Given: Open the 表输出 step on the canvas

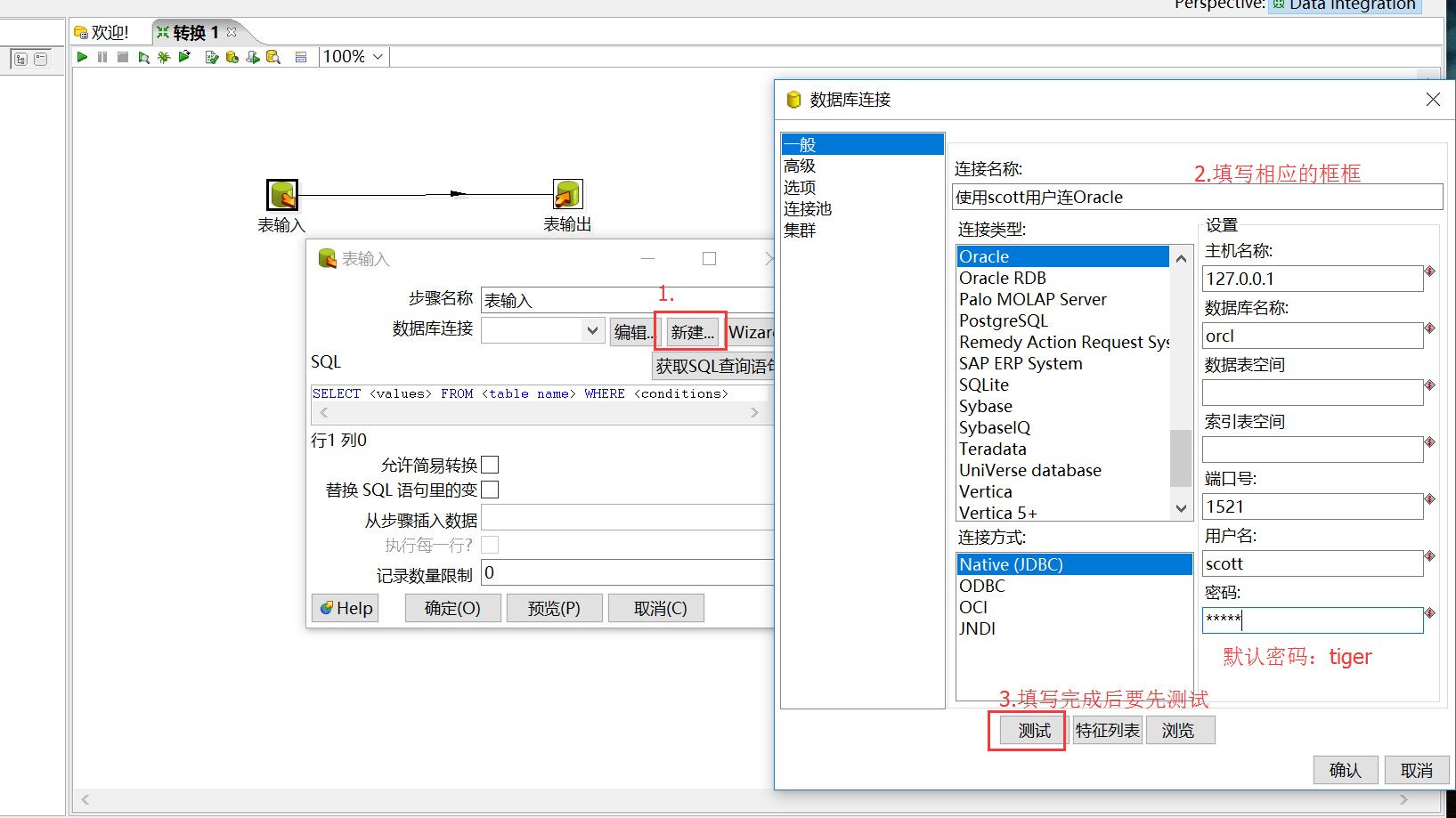Looking at the screenshot, I should click(567, 194).
